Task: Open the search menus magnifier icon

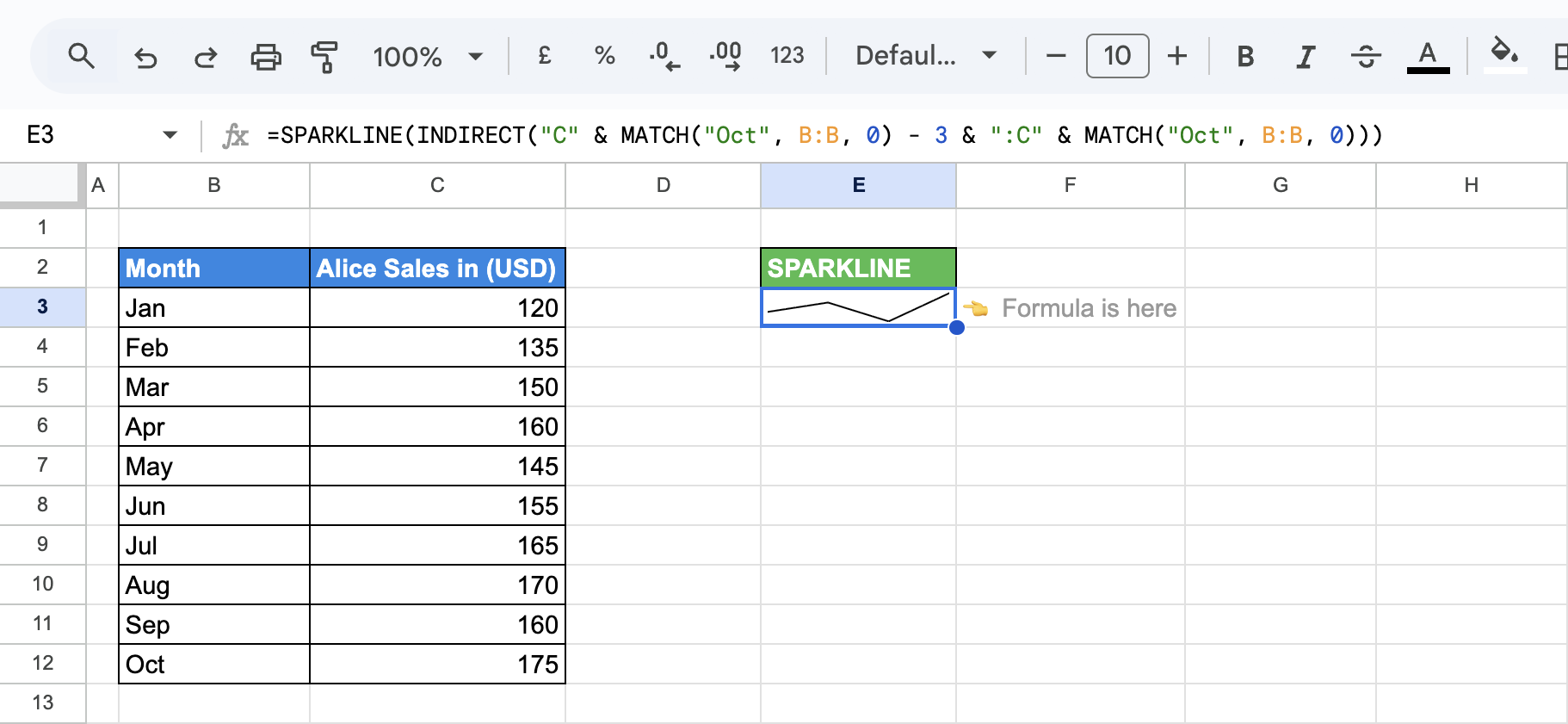Action: pyautogui.click(x=81, y=57)
